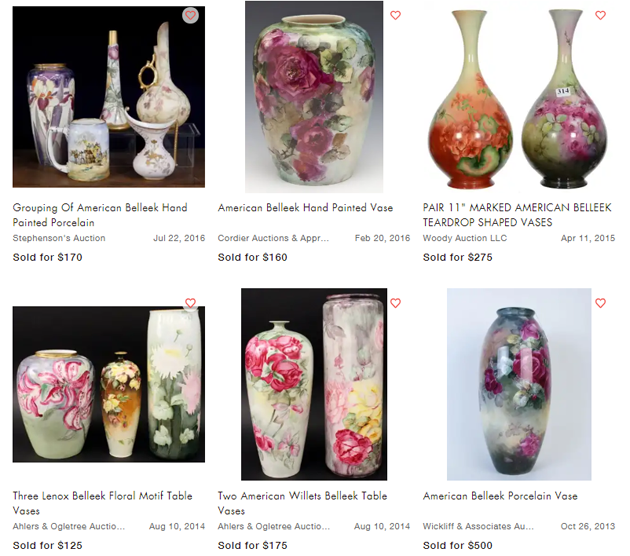View the pair of teardrop vases image

(518, 98)
